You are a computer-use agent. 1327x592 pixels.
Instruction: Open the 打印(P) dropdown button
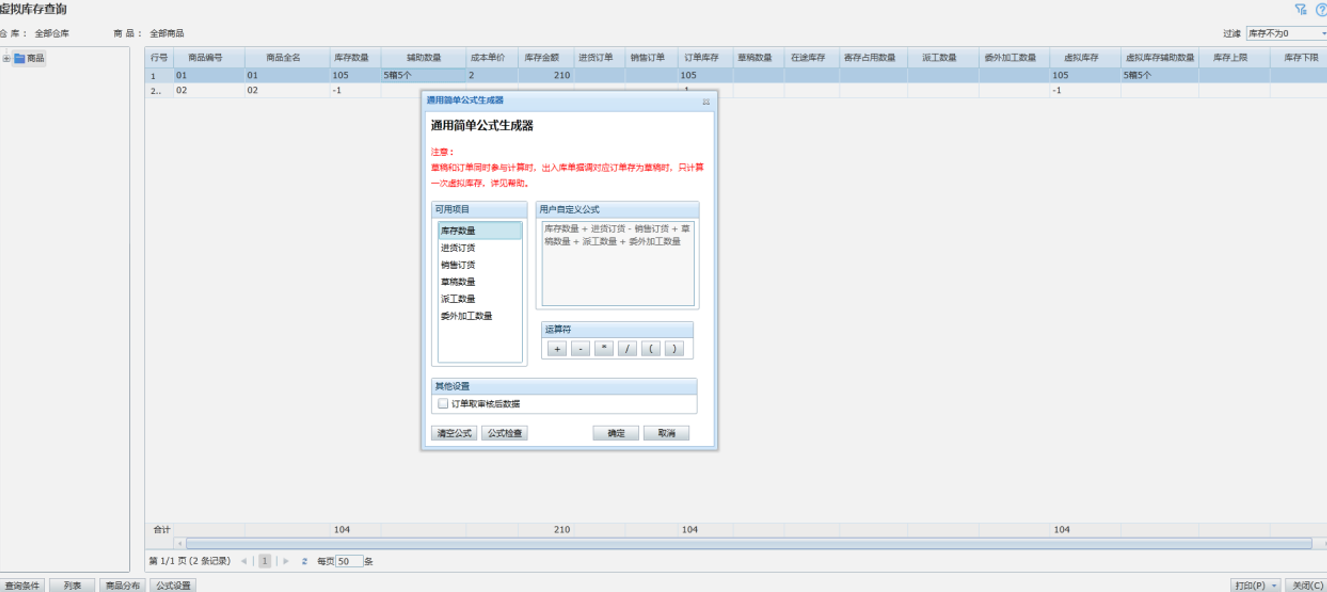[x=1255, y=585]
